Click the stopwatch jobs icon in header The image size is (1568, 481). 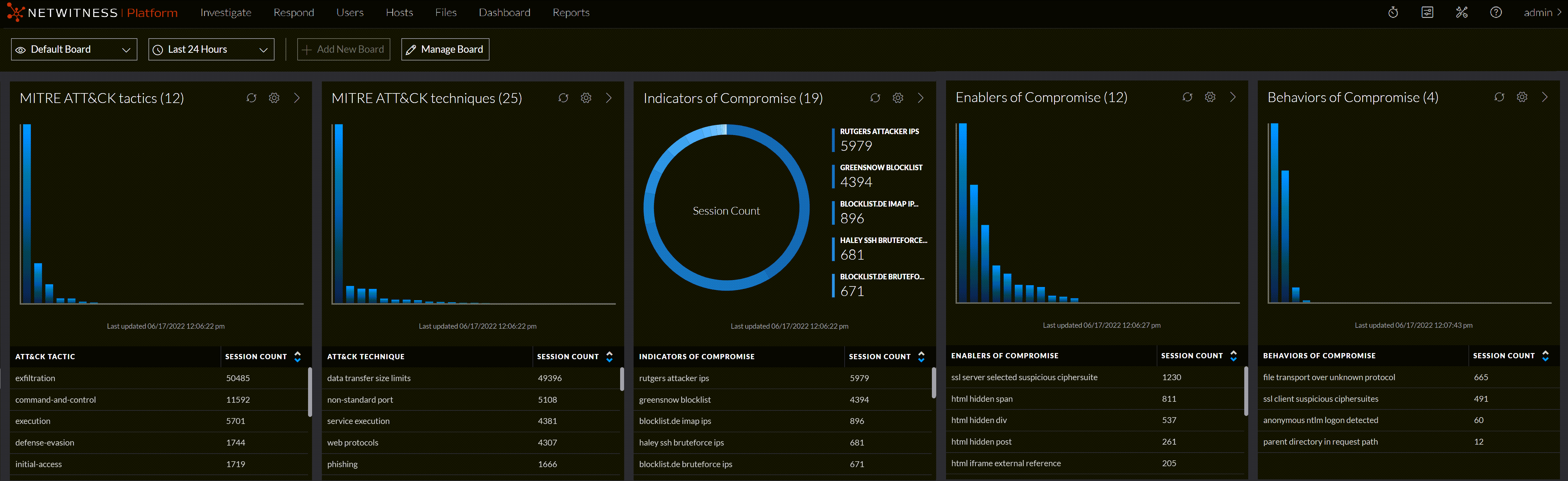pyautogui.click(x=1393, y=13)
